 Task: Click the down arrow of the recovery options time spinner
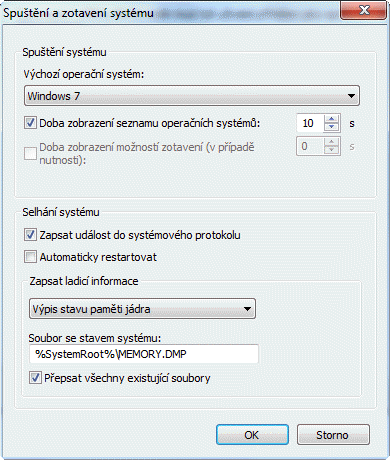pyautogui.click(x=331, y=150)
